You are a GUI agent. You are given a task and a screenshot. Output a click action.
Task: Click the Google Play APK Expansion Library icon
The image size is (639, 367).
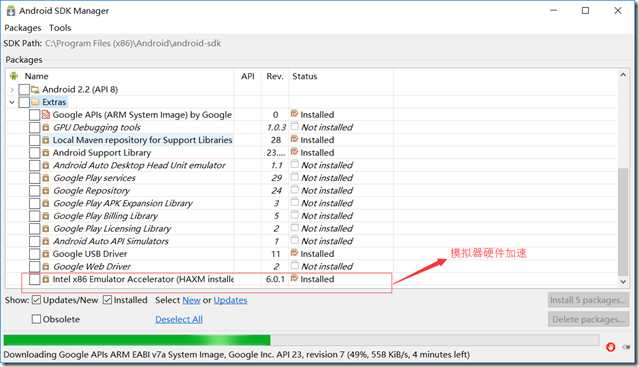coord(46,203)
